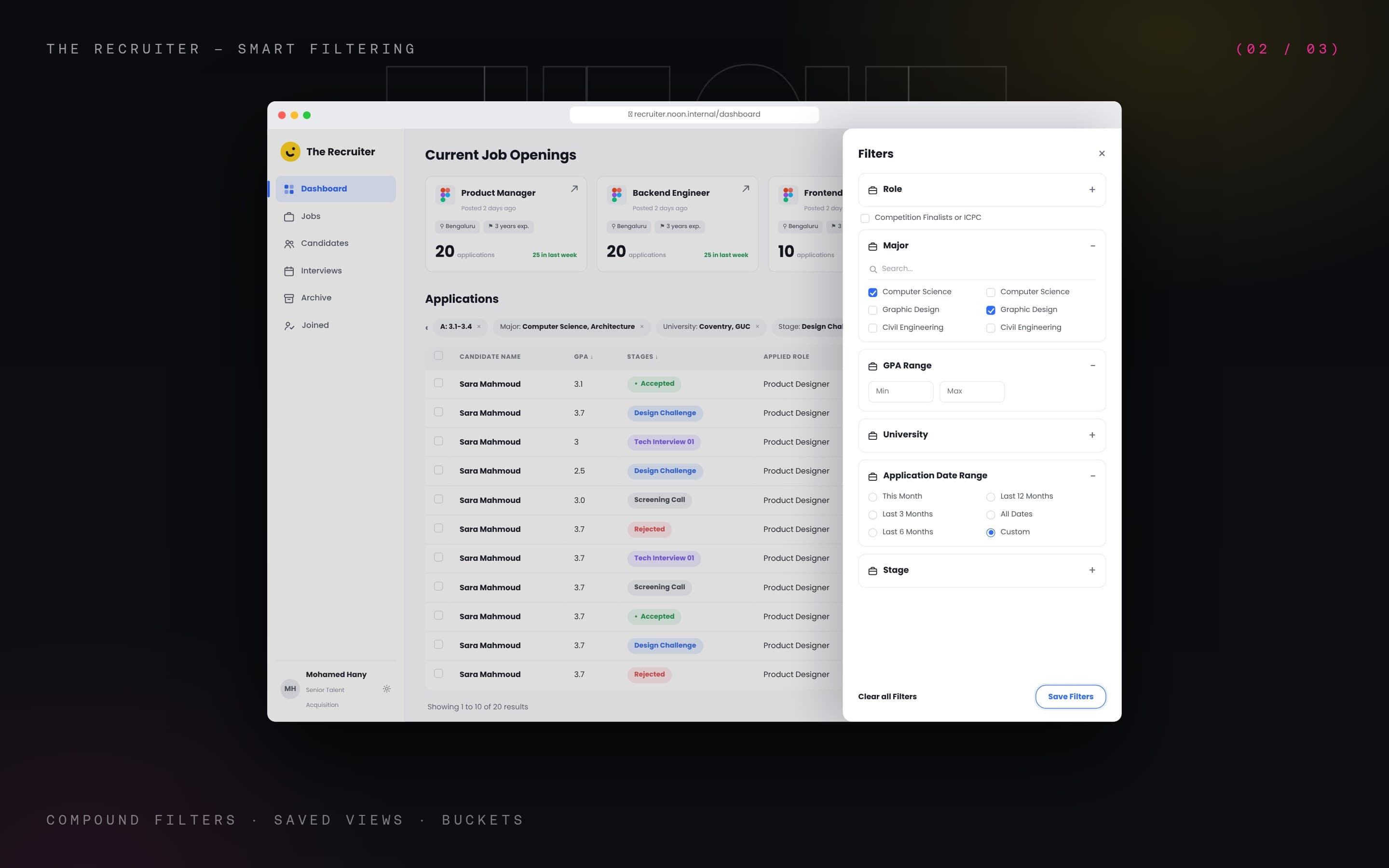Click the Frontend job Figma logo
Image resolution: width=1389 pixels, height=868 pixels.
tap(788, 195)
